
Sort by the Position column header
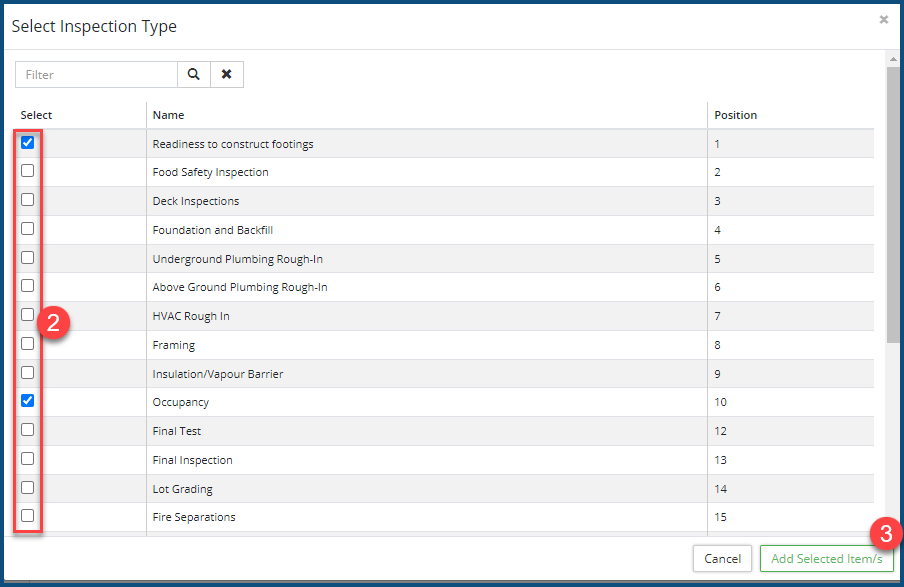(735, 115)
